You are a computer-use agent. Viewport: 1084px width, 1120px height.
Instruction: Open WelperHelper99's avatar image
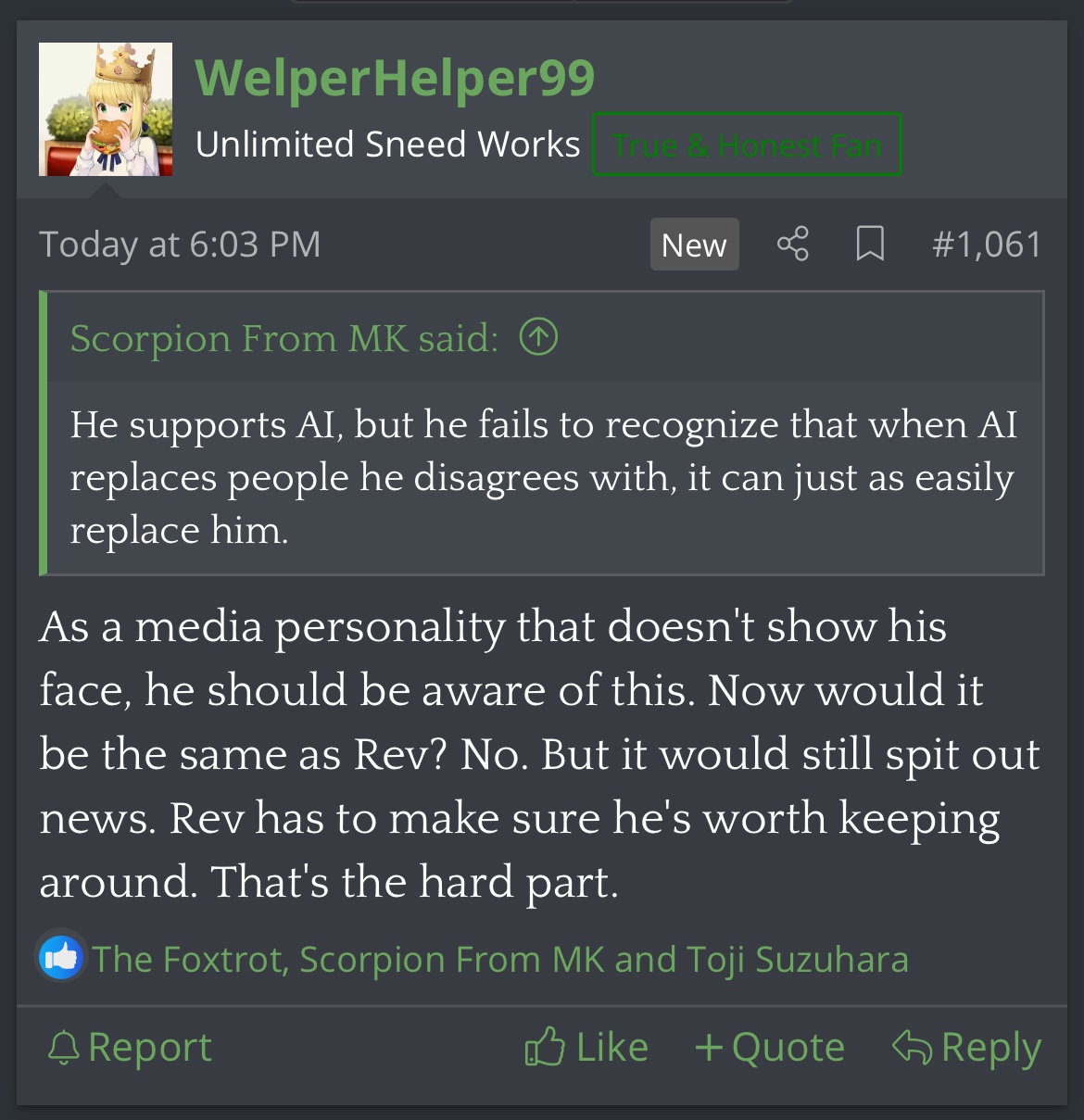point(106,109)
